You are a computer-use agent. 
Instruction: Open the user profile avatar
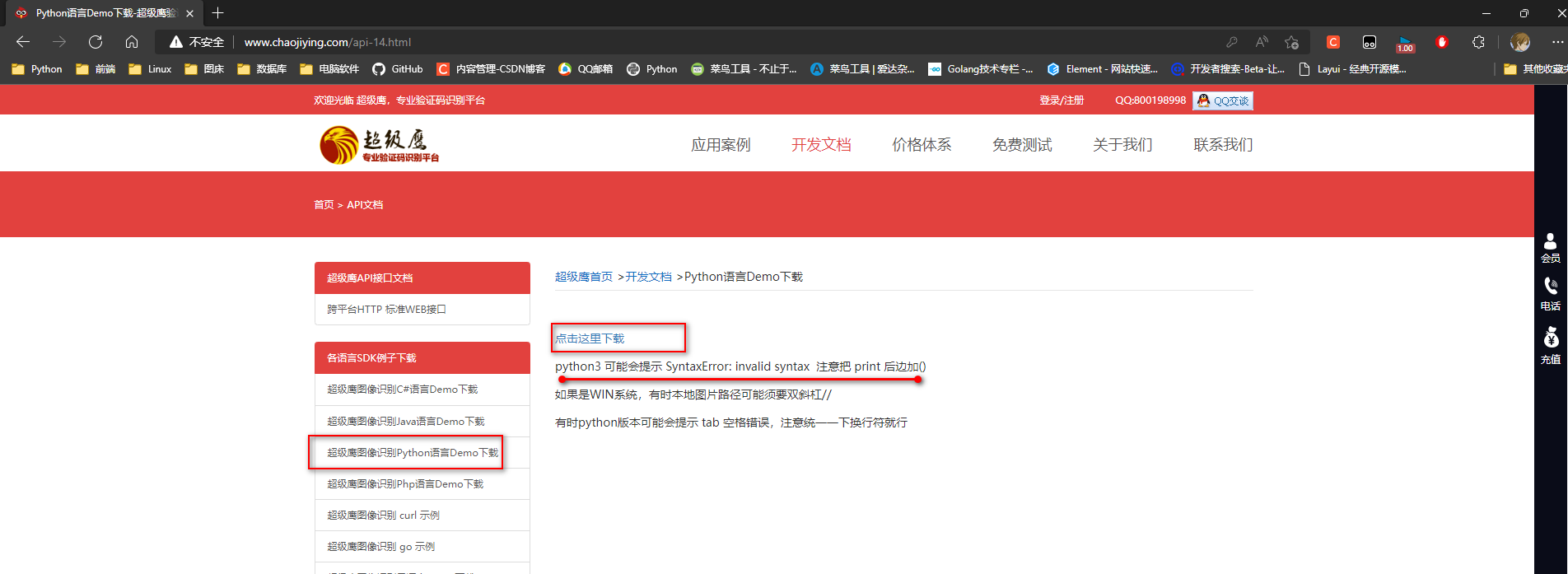(x=1520, y=42)
